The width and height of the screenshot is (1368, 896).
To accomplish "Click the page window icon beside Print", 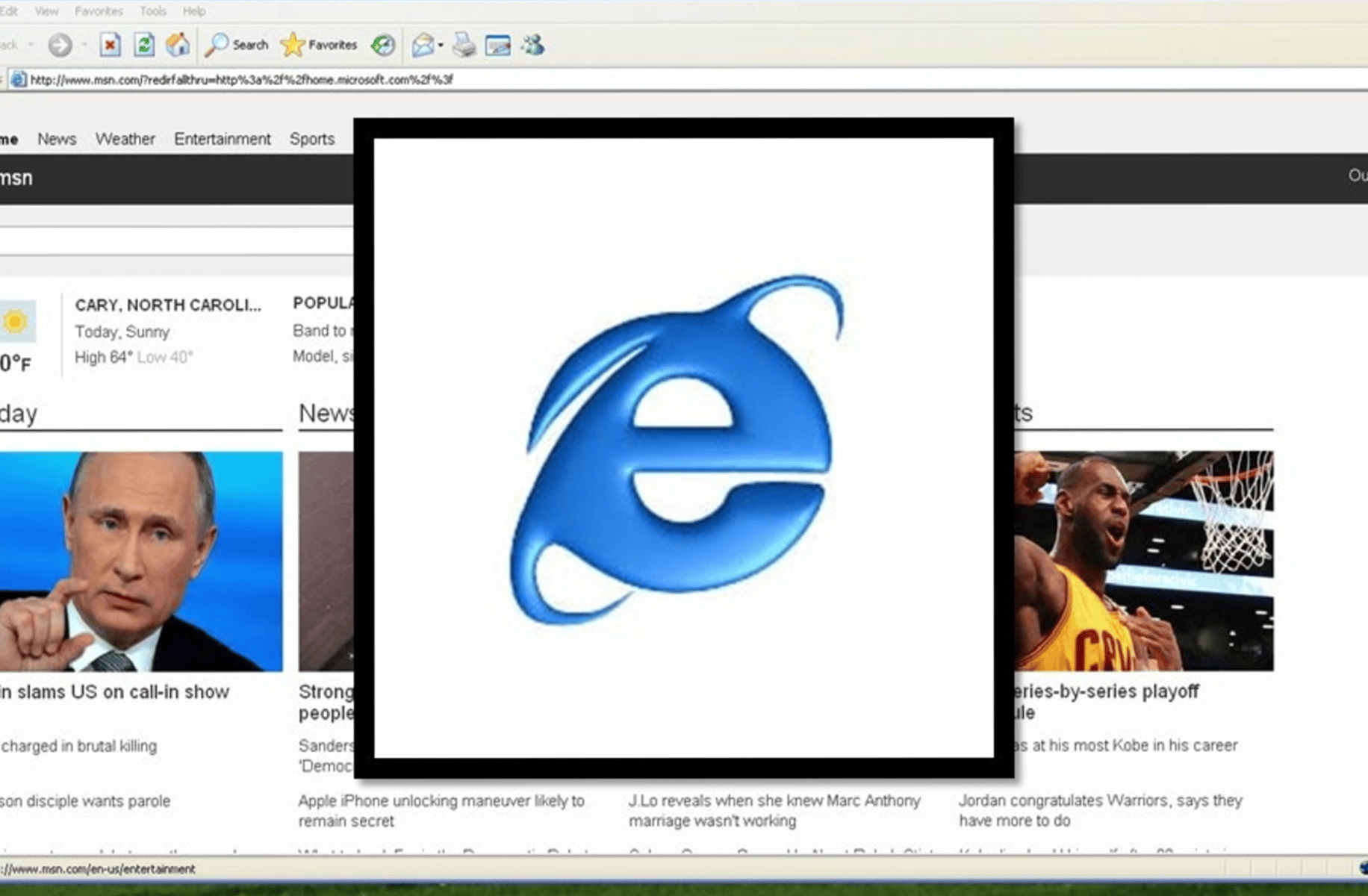I will (x=498, y=46).
